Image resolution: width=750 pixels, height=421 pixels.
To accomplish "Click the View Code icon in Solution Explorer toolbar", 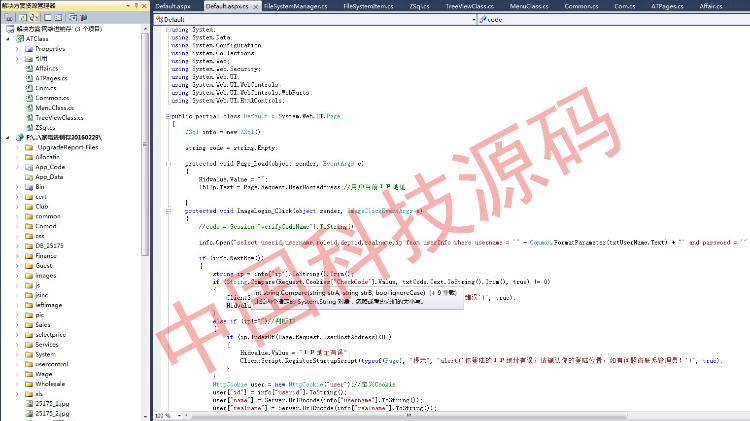I will [x=47, y=18].
